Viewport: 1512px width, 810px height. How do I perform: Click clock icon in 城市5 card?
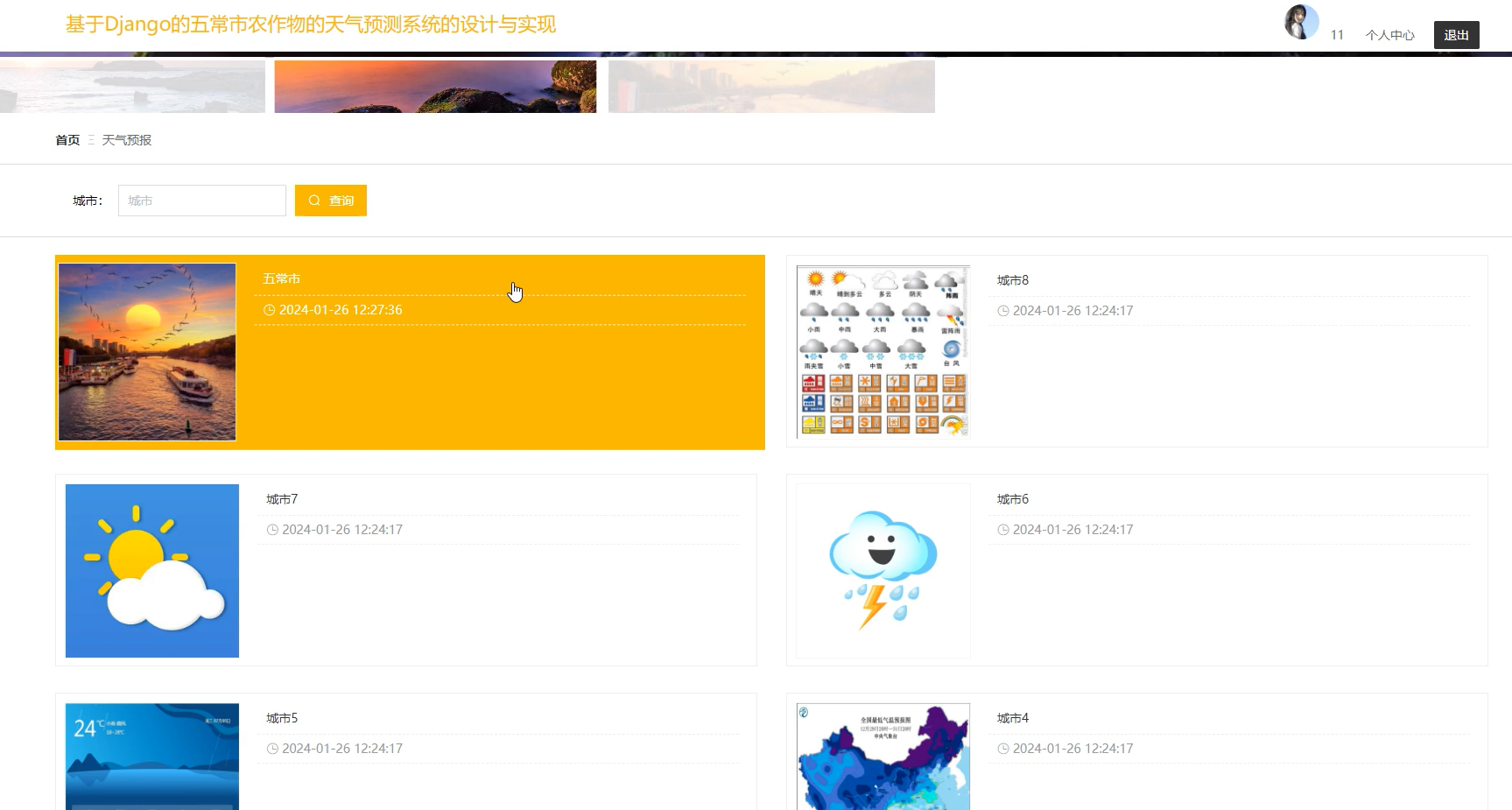point(272,749)
